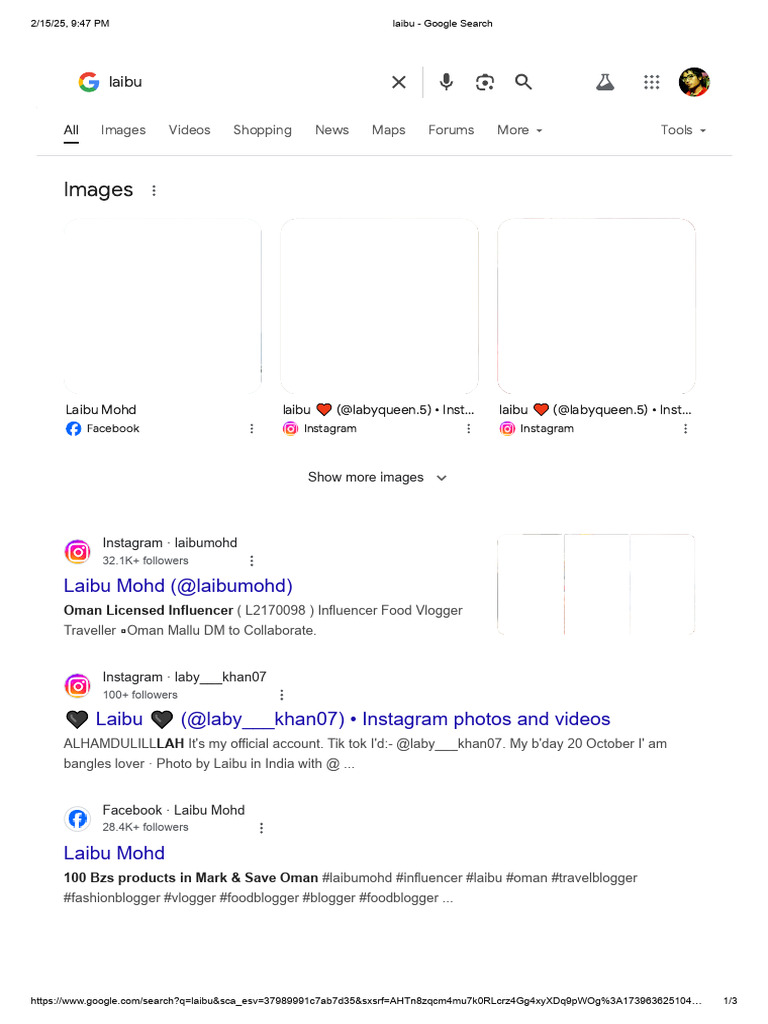
Task: Go to the Google logo home
Action: 89,82
